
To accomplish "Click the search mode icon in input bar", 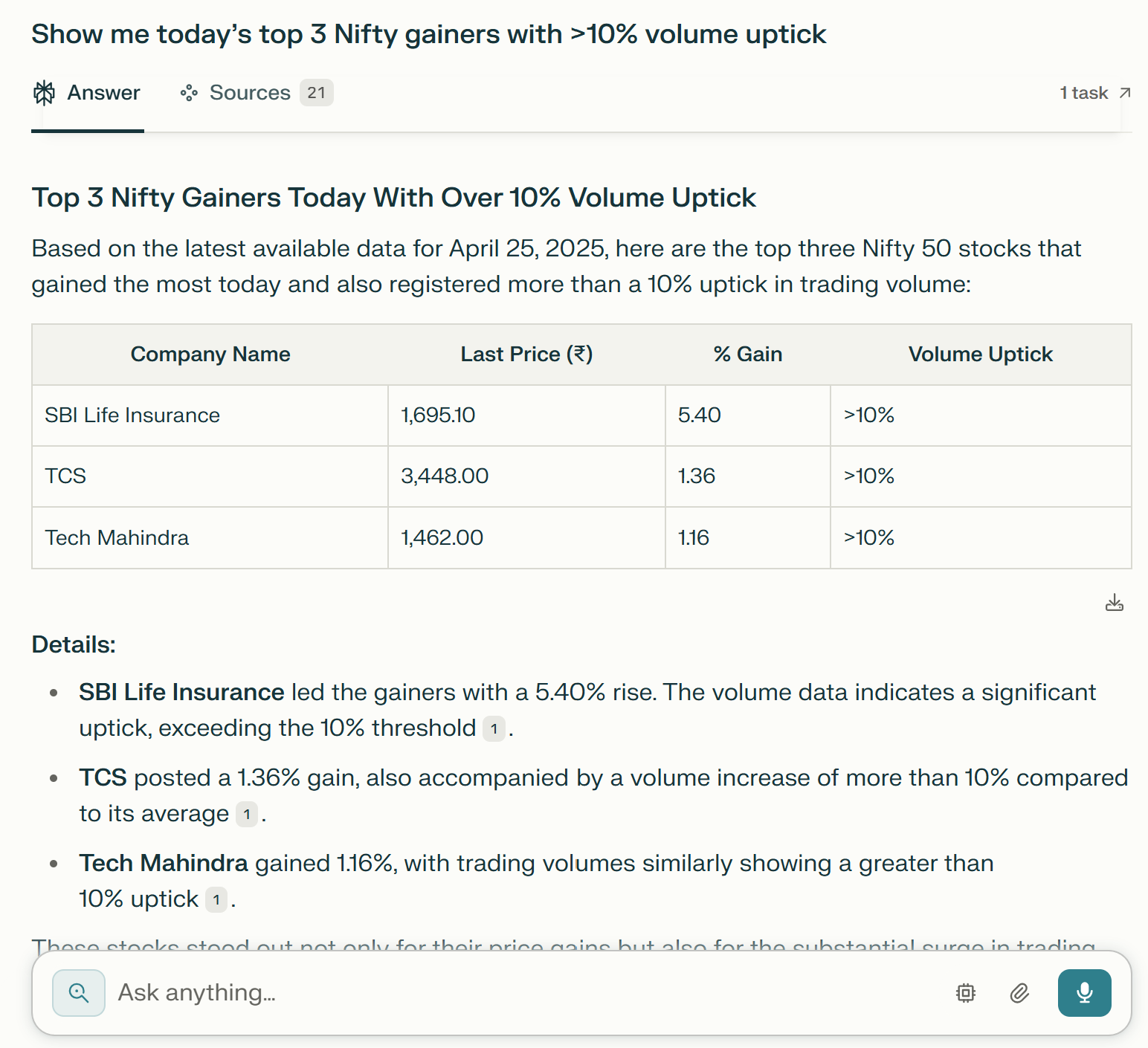I will point(79,993).
